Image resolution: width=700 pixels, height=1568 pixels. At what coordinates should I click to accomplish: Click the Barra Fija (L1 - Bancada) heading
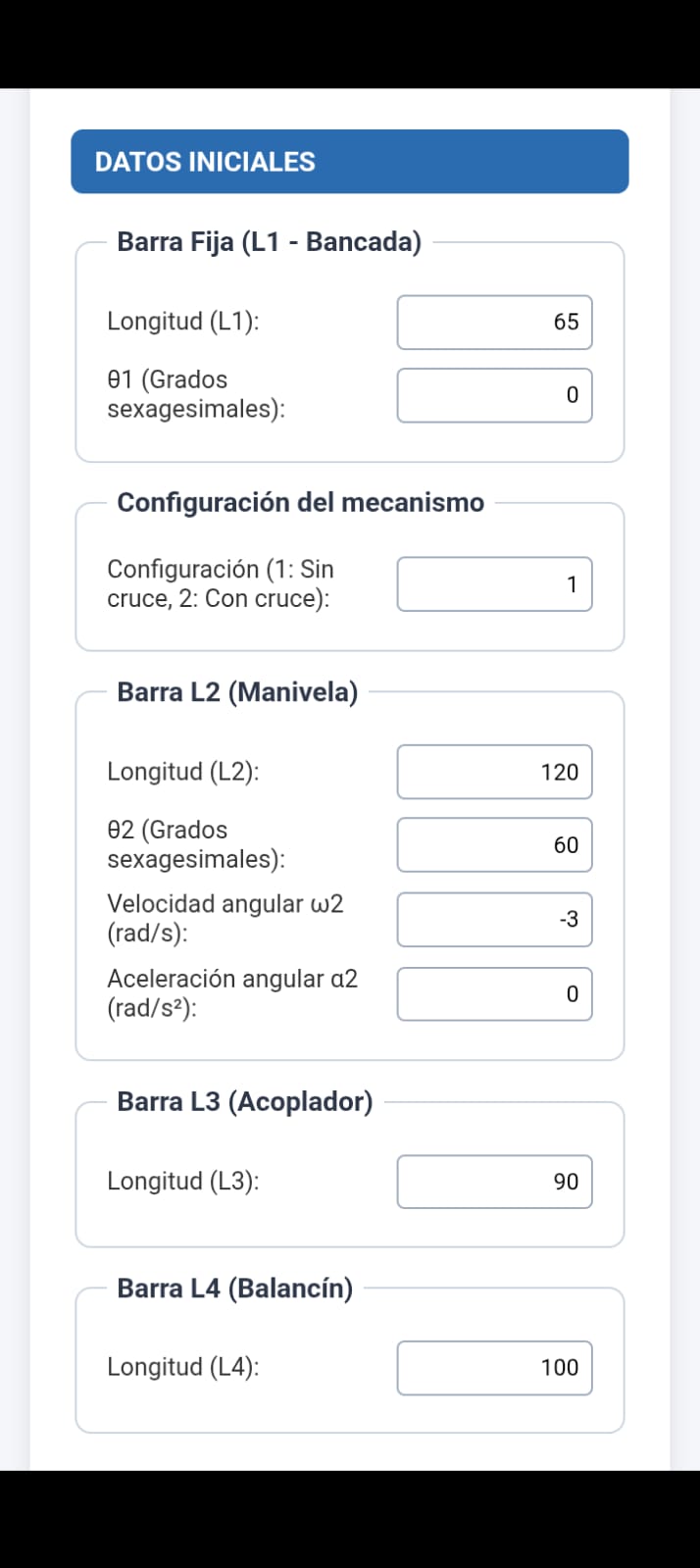pyautogui.click(x=269, y=242)
